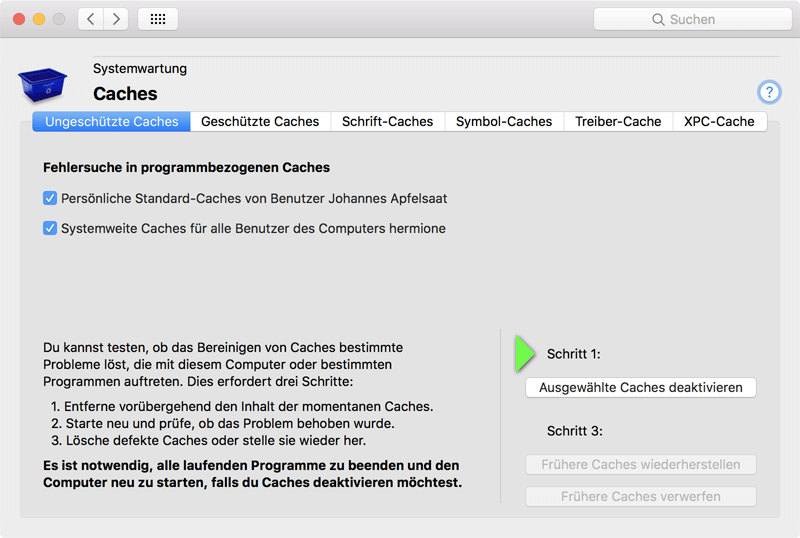Image resolution: width=800 pixels, height=538 pixels.
Task: Uncheck systemwide caches for computer hermione
Action: tap(50, 228)
